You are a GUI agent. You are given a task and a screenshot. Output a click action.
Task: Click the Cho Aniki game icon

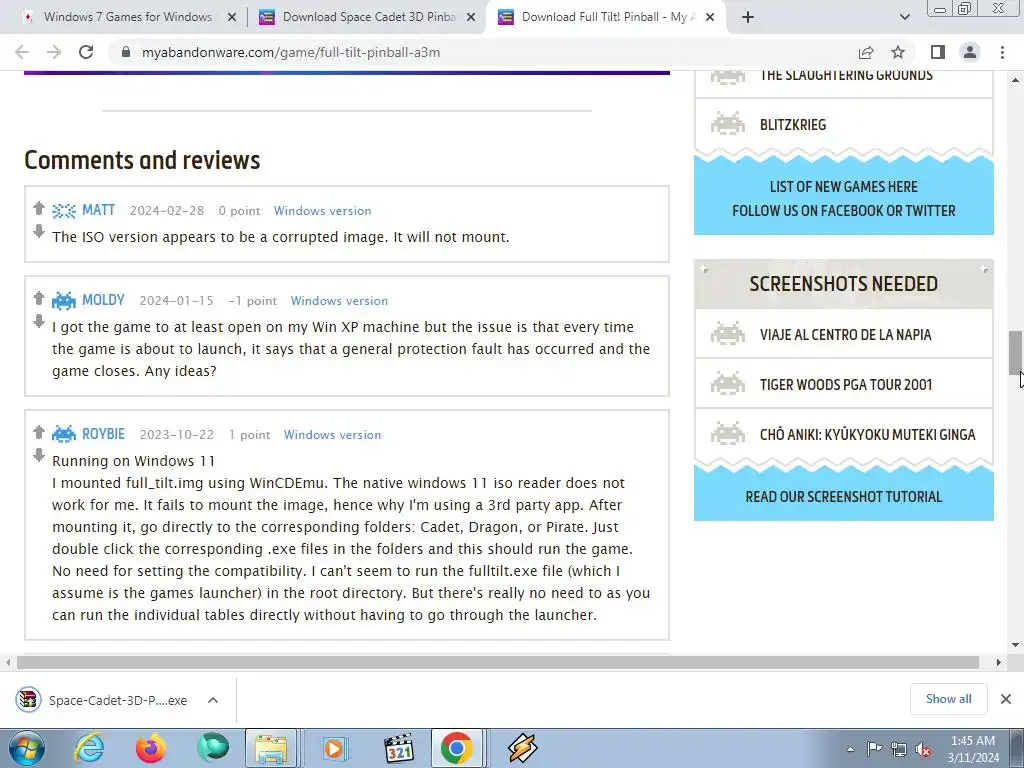pos(728,434)
